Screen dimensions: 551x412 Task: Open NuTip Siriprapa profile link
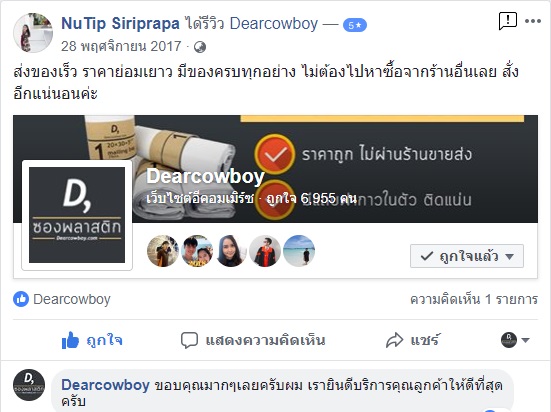[120, 24]
